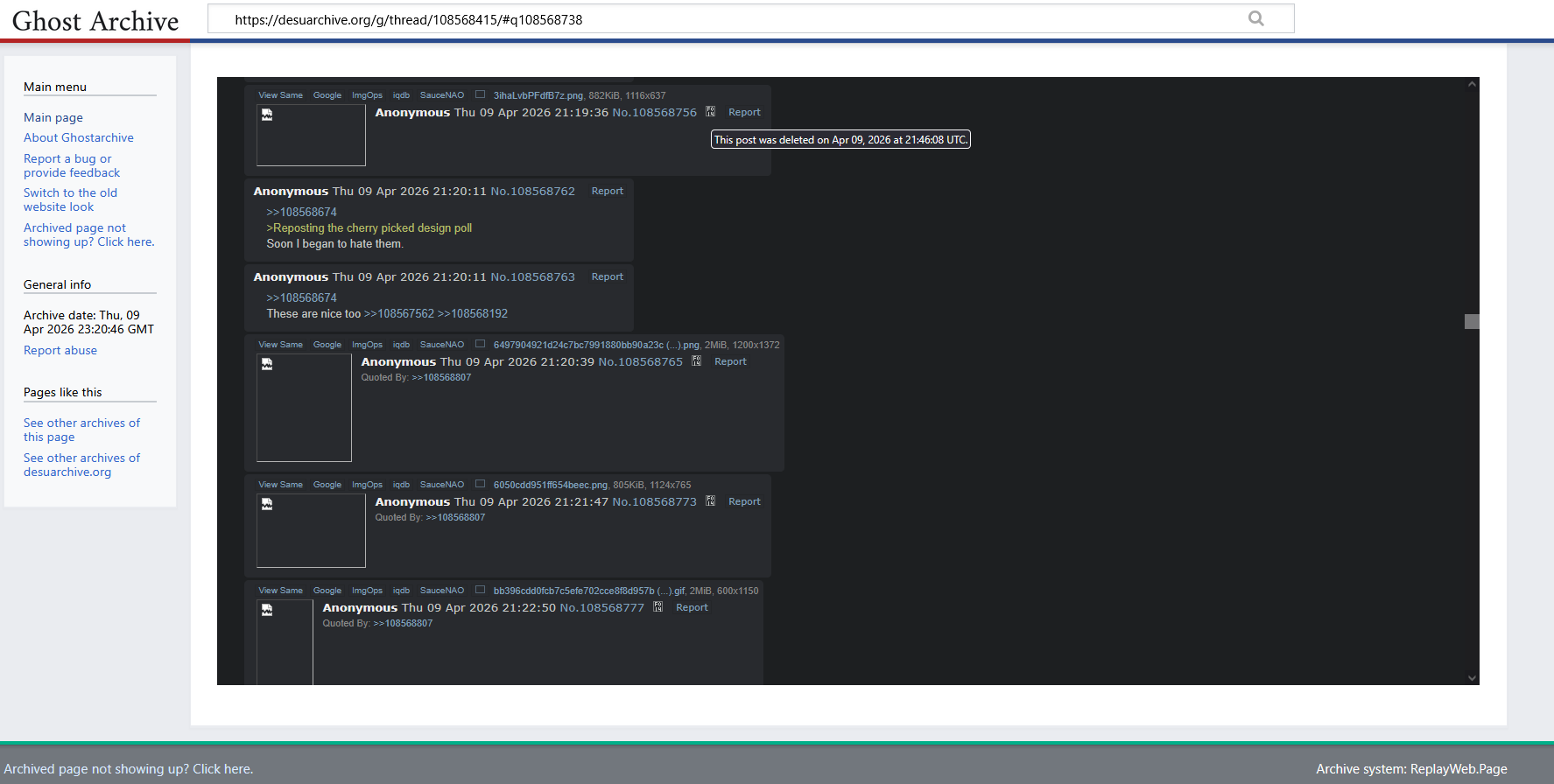Report post No.108568763

coord(608,276)
